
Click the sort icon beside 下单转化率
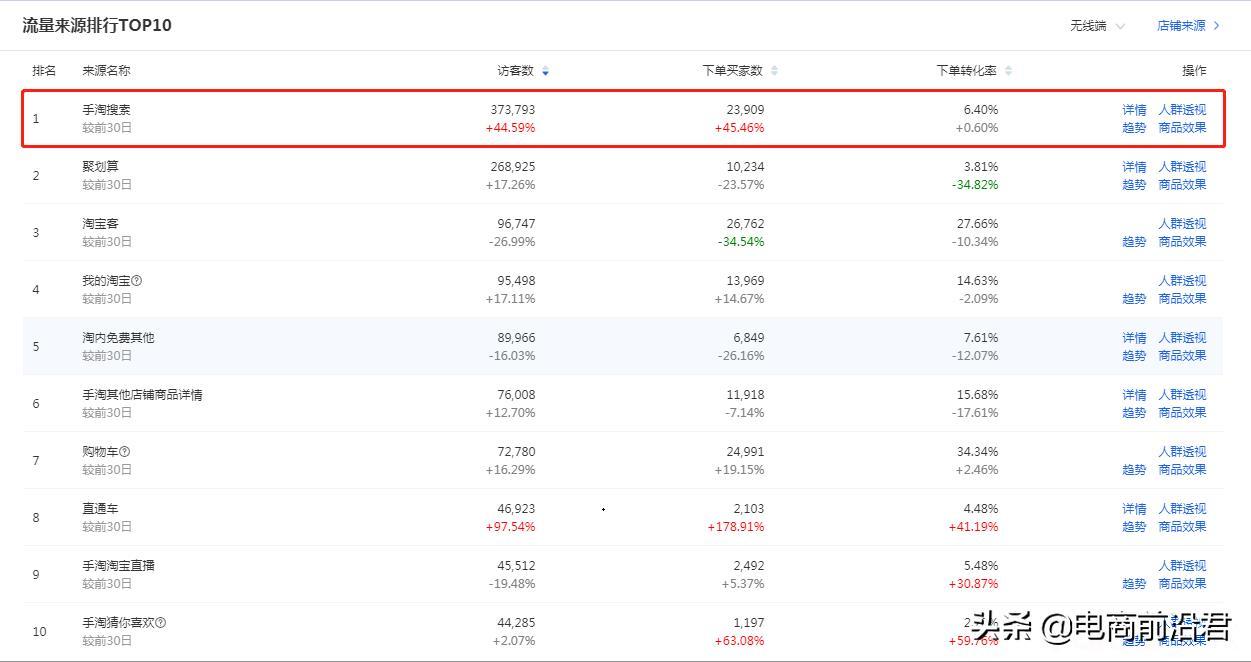pos(1008,71)
